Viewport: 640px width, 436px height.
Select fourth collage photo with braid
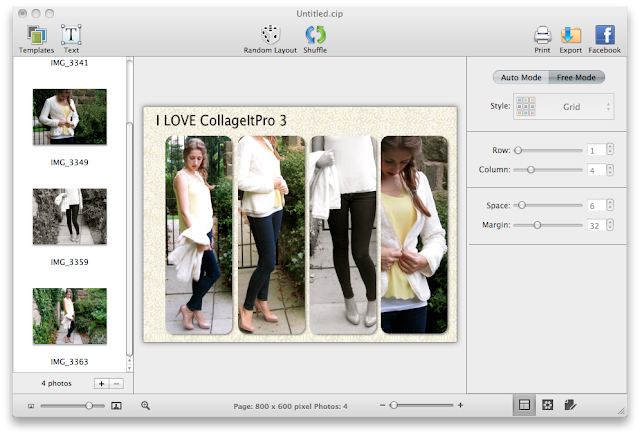414,235
